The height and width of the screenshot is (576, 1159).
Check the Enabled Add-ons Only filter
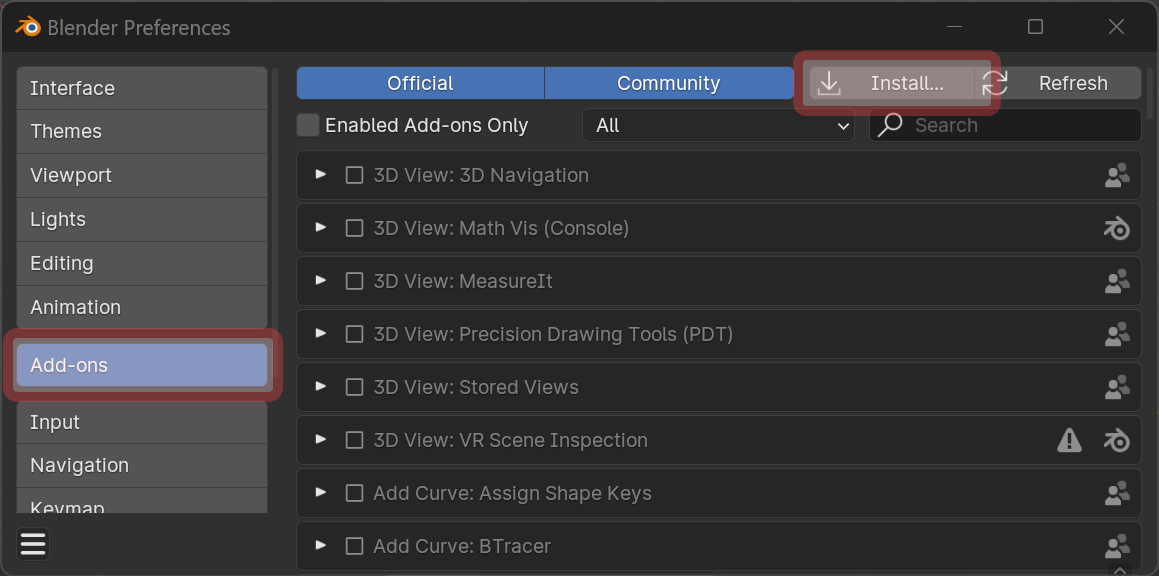pyautogui.click(x=307, y=125)
